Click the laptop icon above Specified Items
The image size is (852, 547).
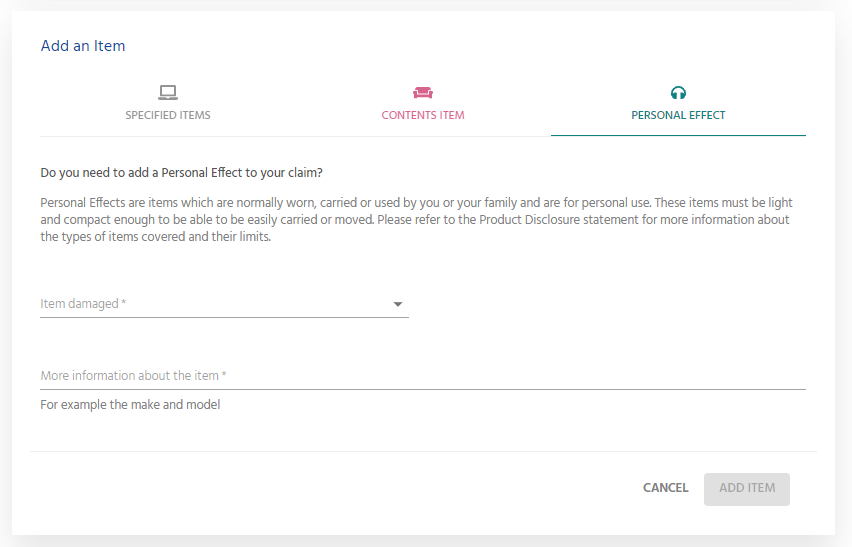coord(168,92)
